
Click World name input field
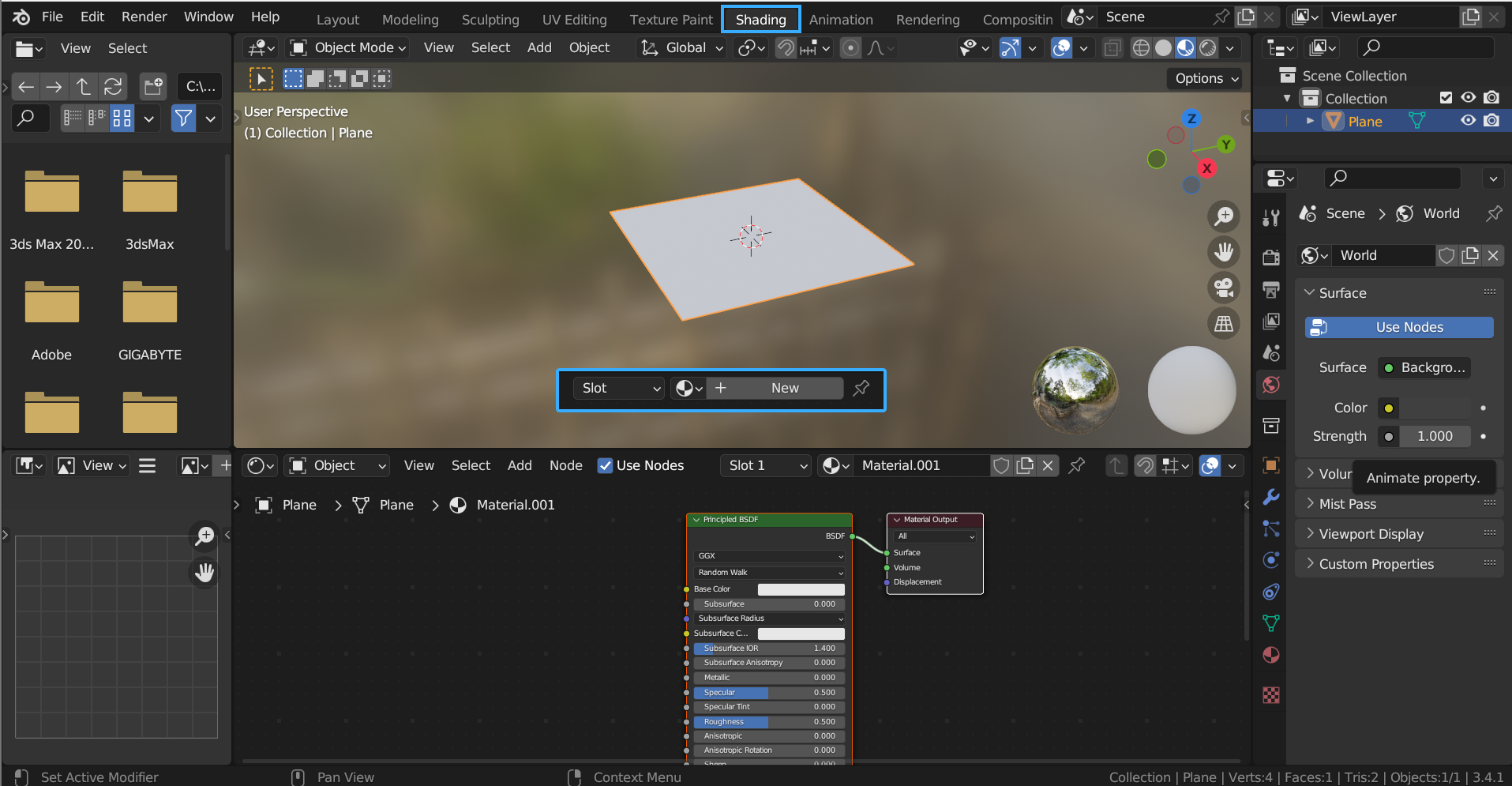coord(1383,255)
